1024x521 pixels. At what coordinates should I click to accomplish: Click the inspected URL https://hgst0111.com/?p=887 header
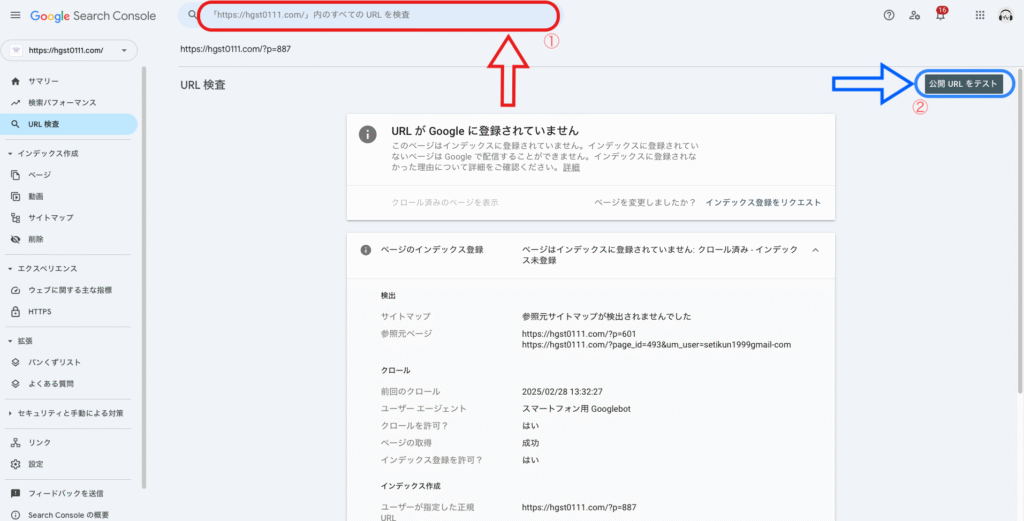coord(235,48)
